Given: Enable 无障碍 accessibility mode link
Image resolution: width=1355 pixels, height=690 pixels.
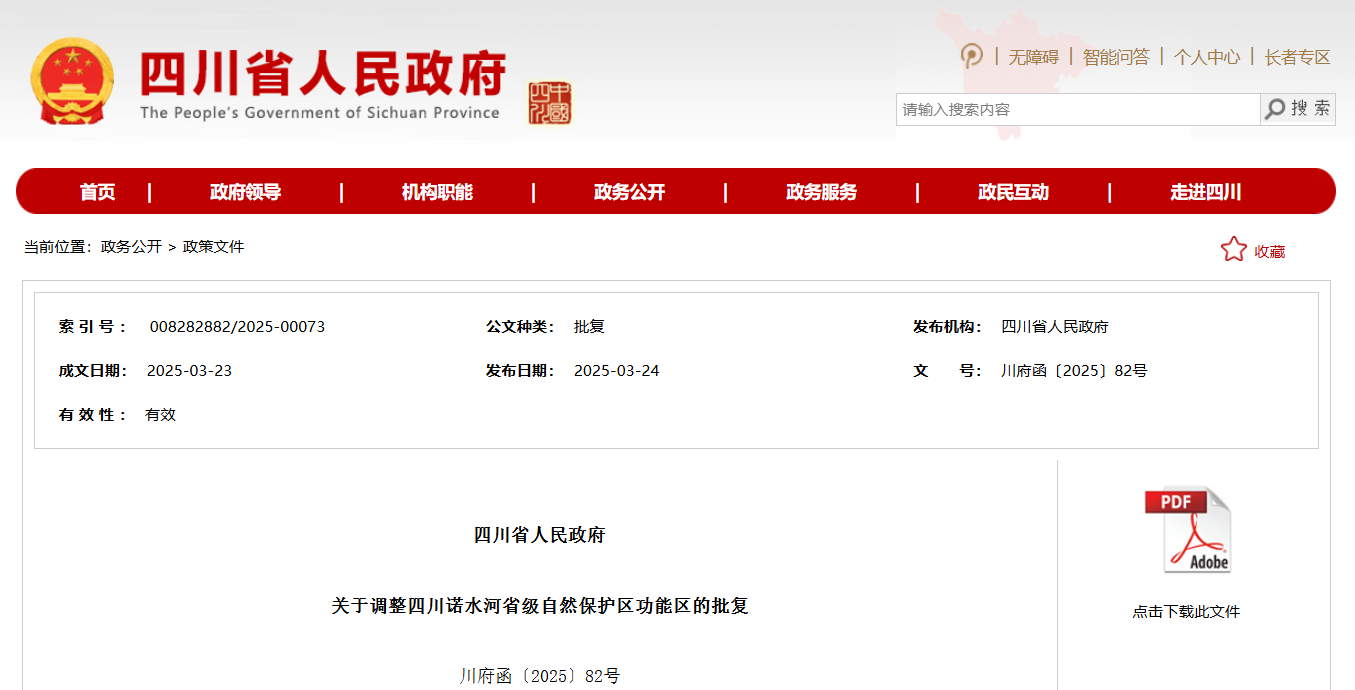Looking at the screenshot, I should pos(1033,57).
